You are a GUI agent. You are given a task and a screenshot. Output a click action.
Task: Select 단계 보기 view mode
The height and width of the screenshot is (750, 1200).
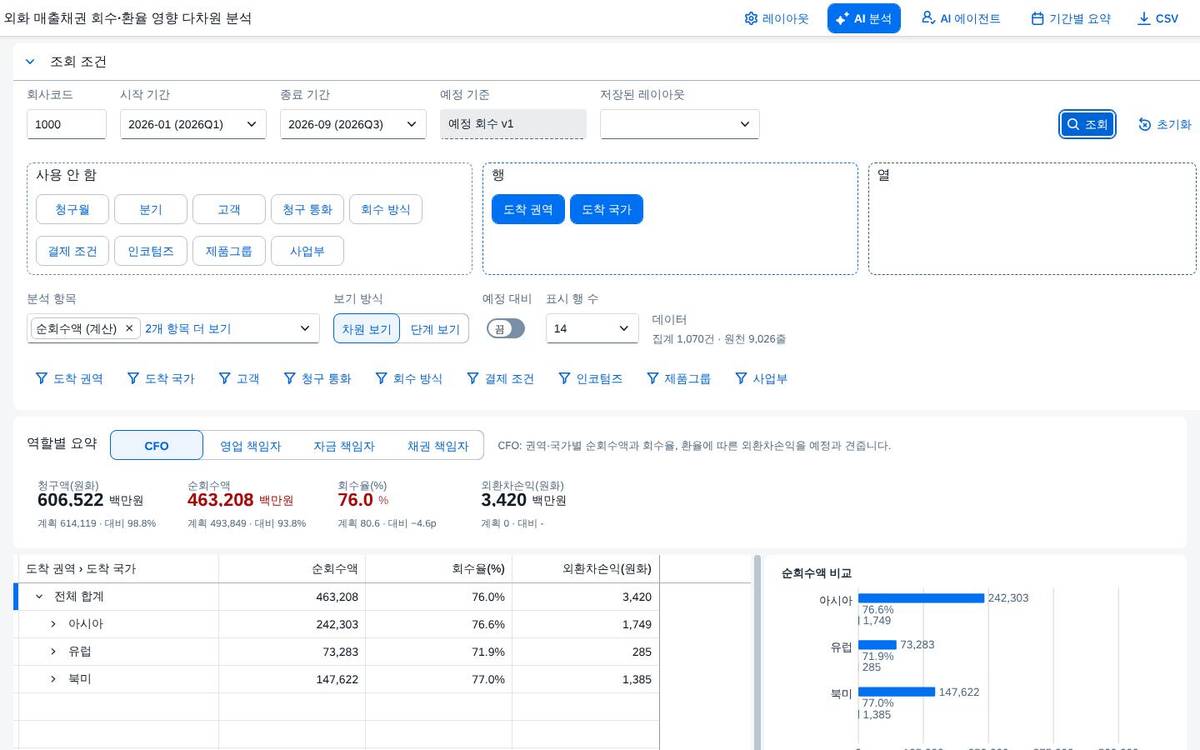[x=435, y=328]
